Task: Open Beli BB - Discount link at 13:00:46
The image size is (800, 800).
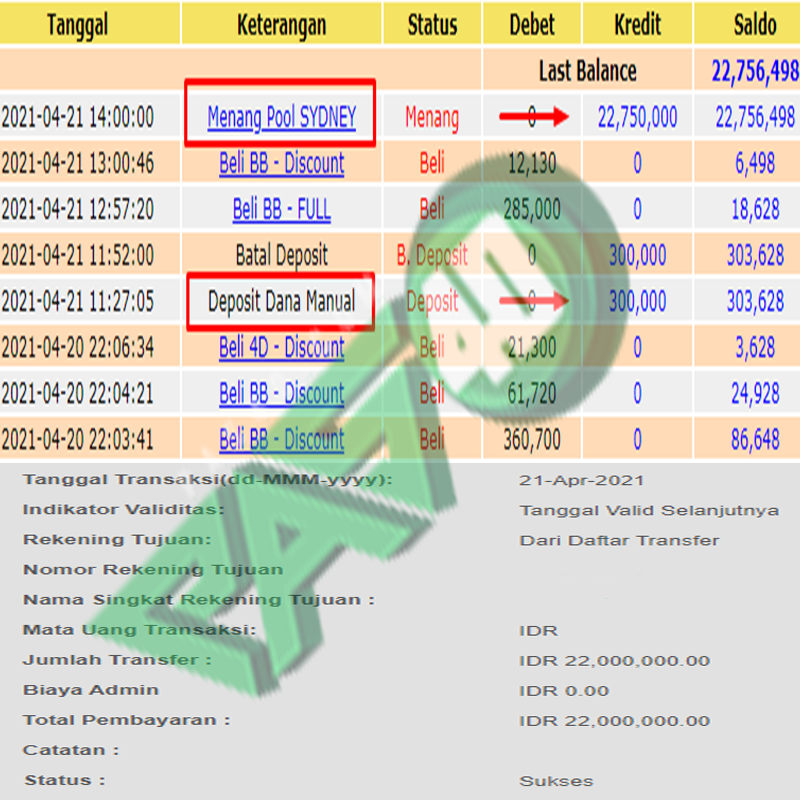Action: [x=282, y=163]
